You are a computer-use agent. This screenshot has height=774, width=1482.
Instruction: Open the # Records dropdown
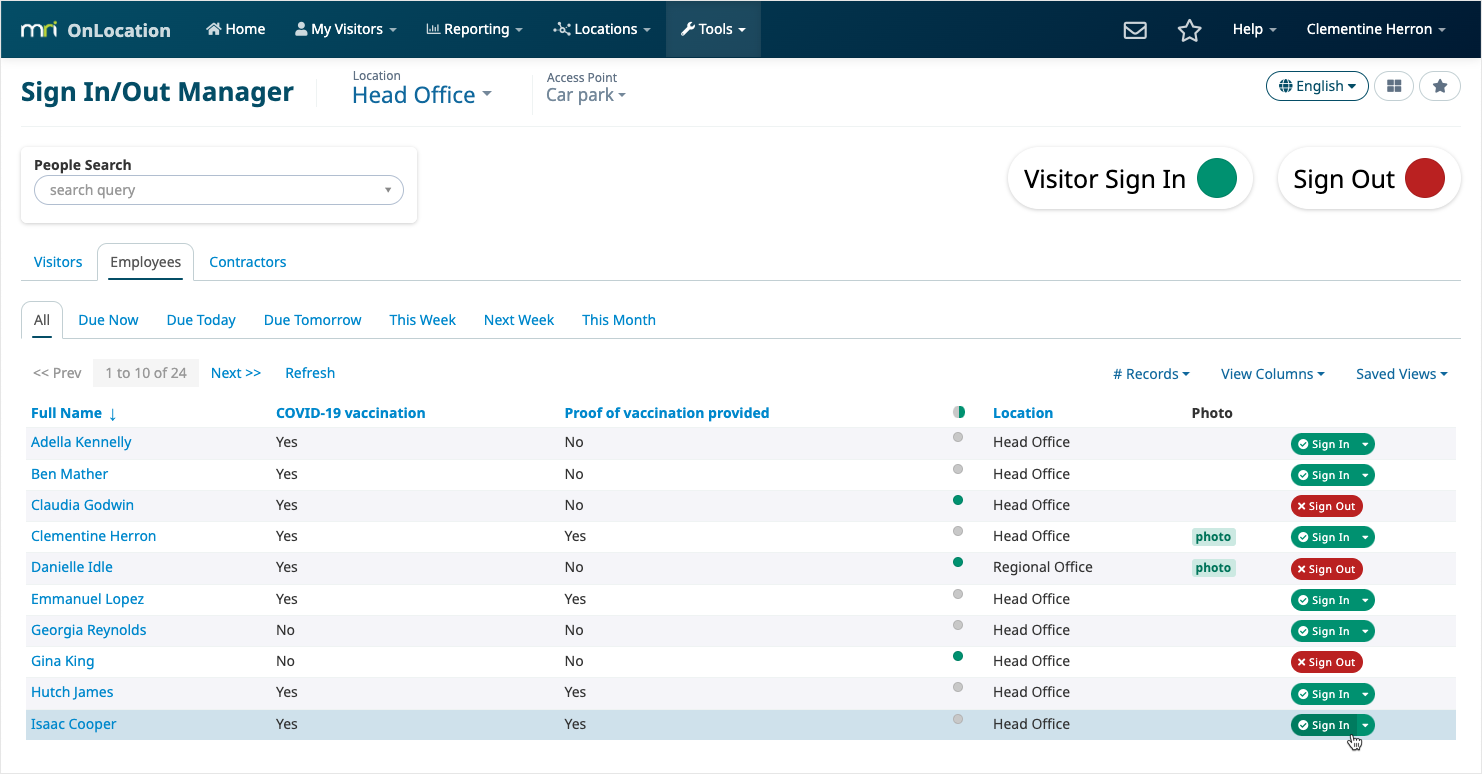click(1151, 374)
